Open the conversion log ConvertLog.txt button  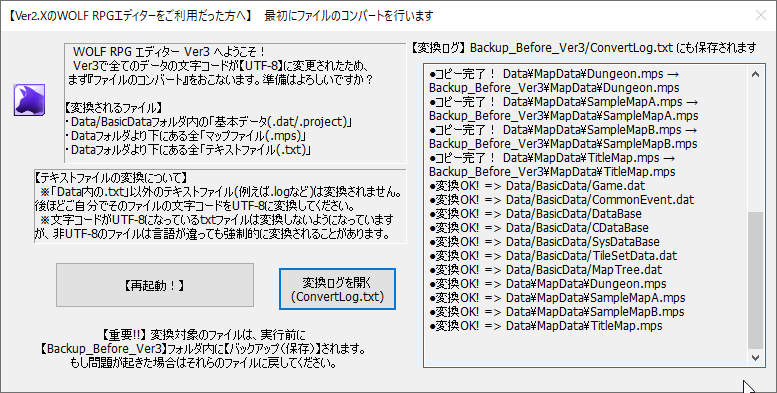point(337,289)
